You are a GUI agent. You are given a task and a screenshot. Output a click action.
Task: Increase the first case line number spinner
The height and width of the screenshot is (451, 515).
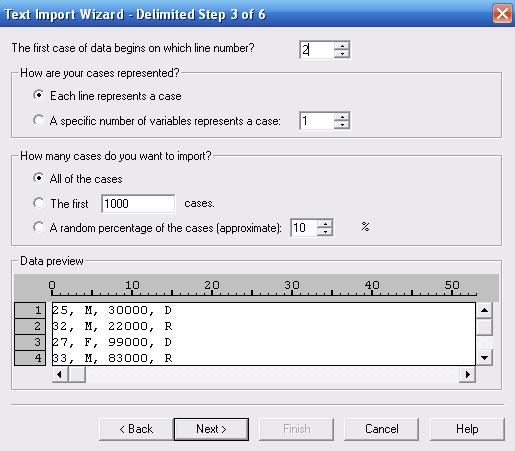coord(342,46)
